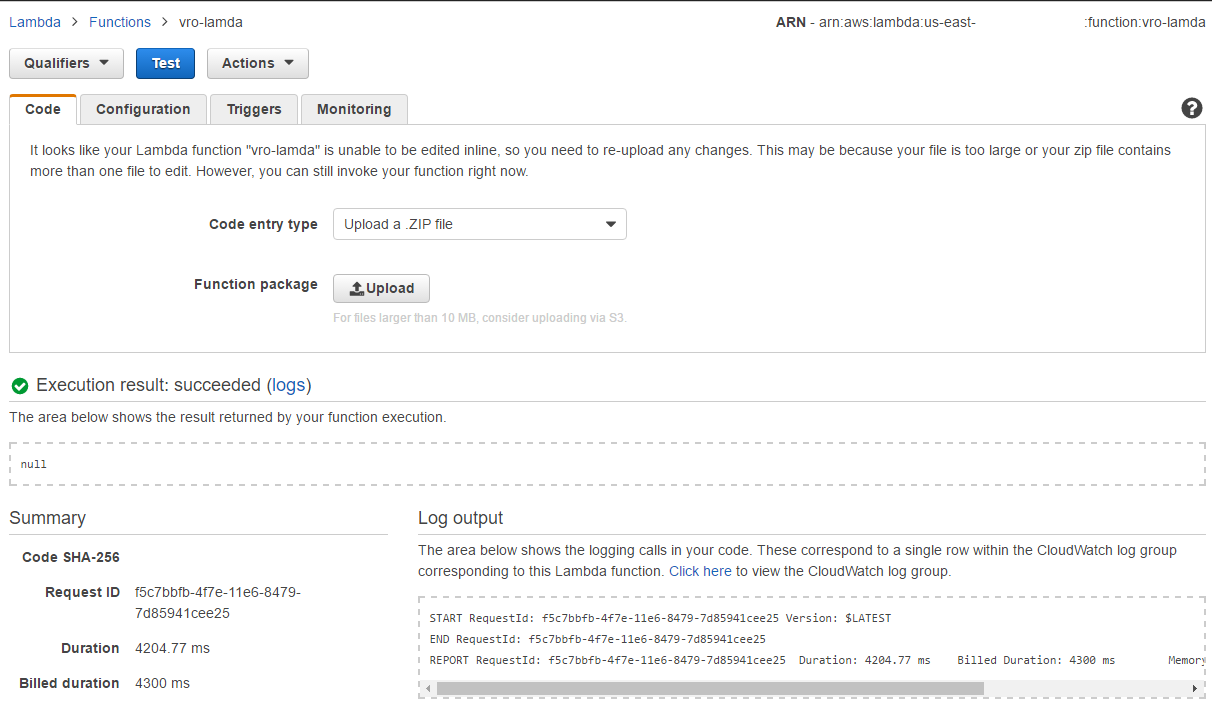Expand the Code entry type dropdown
1212x704 pixels.
[x=479, y=224]
